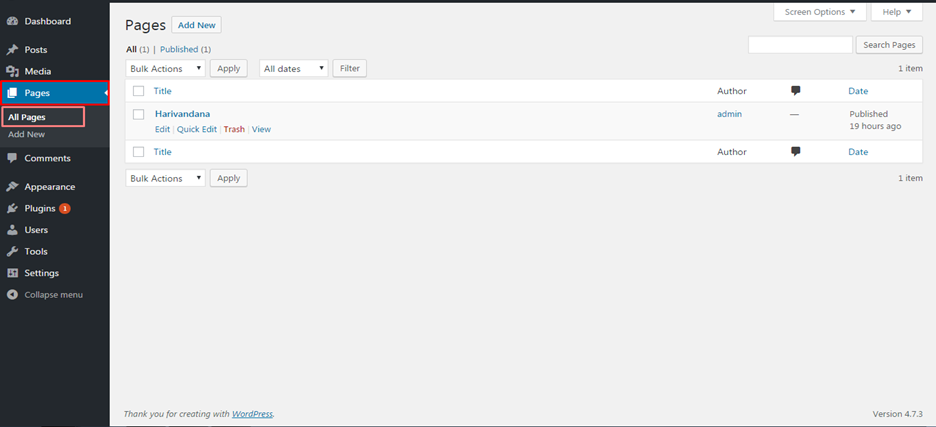936x427 pixels.
Task: Click the search pages input field
Action: [800, 45]
